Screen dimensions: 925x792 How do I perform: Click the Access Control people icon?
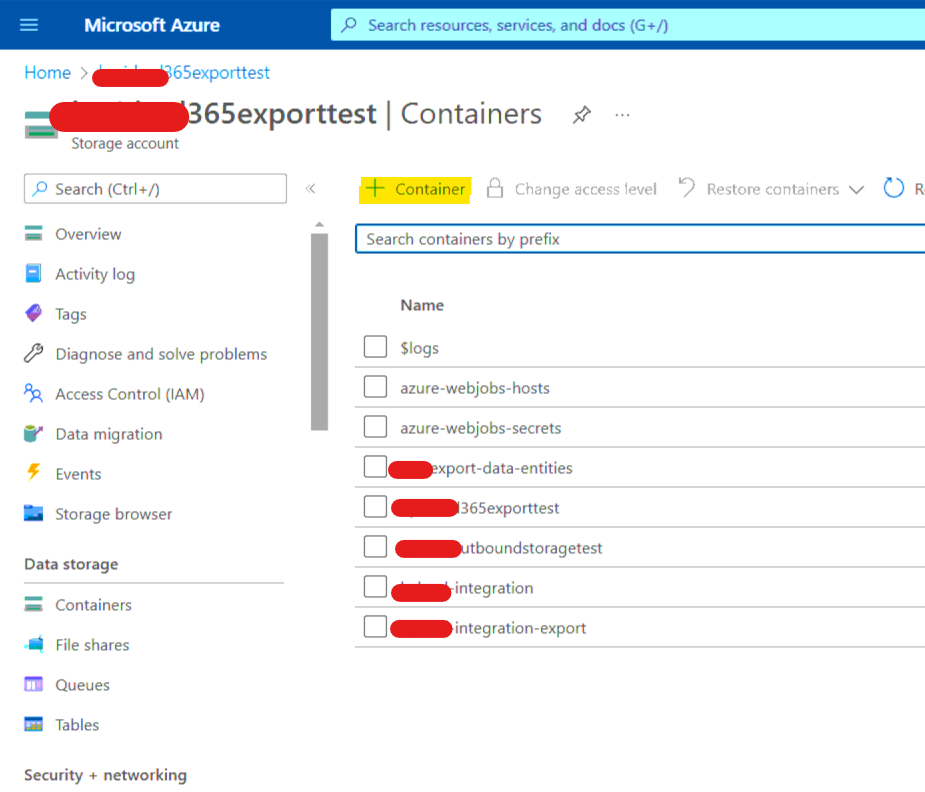click(x=34, y=393)
